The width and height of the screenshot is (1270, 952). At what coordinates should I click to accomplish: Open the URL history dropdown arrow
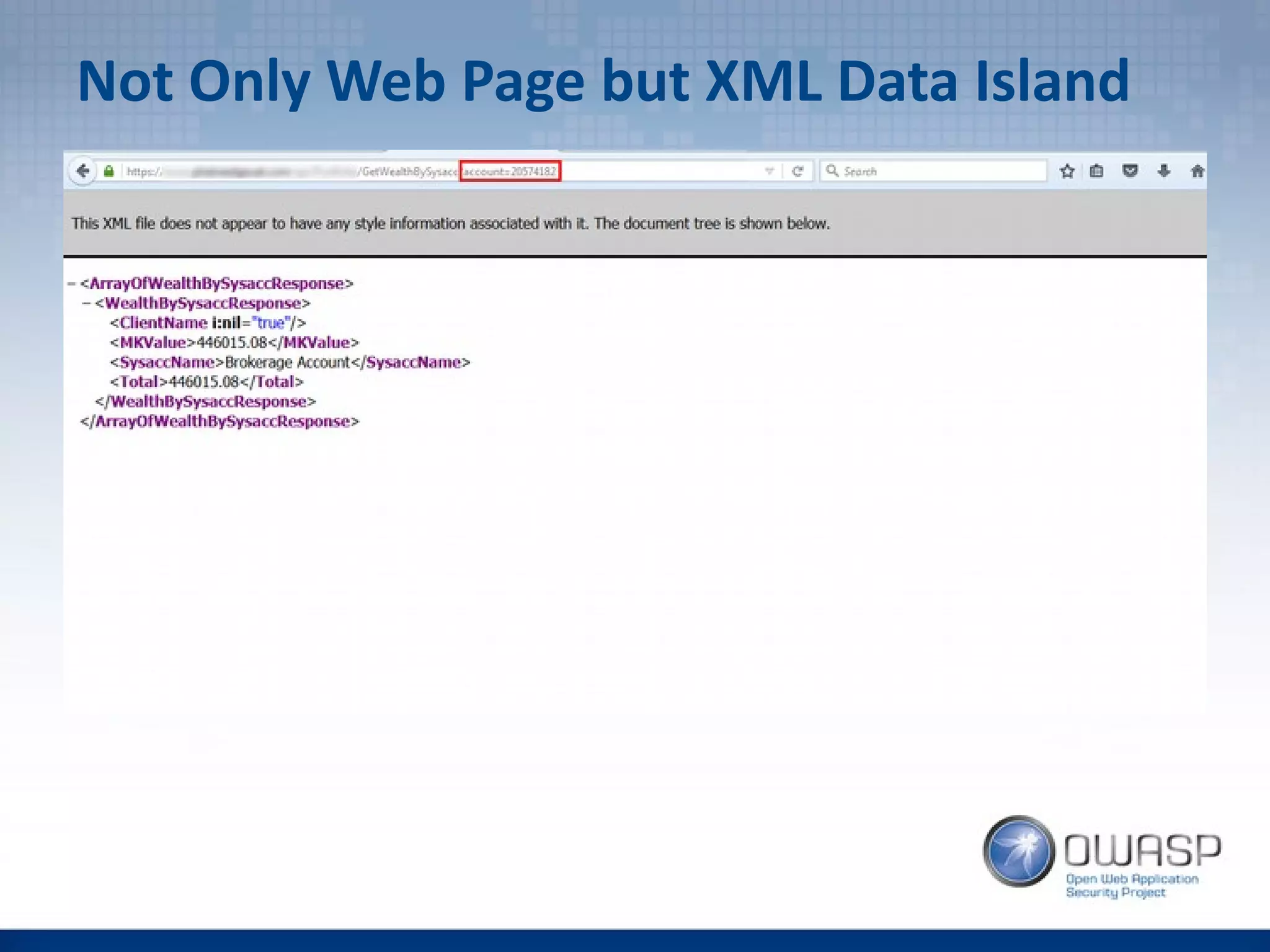769,172
